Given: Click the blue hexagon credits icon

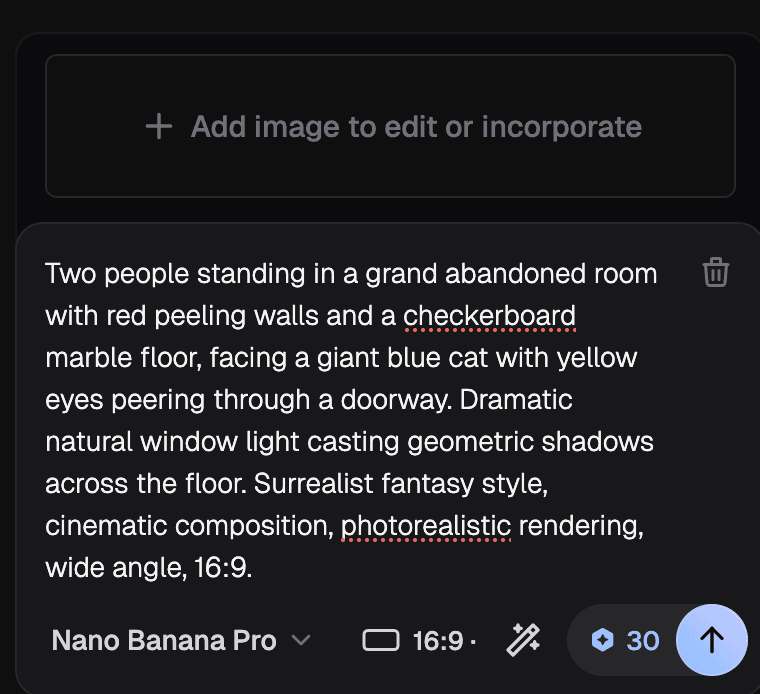Looking at the screenshot, I should coord(602,640).
